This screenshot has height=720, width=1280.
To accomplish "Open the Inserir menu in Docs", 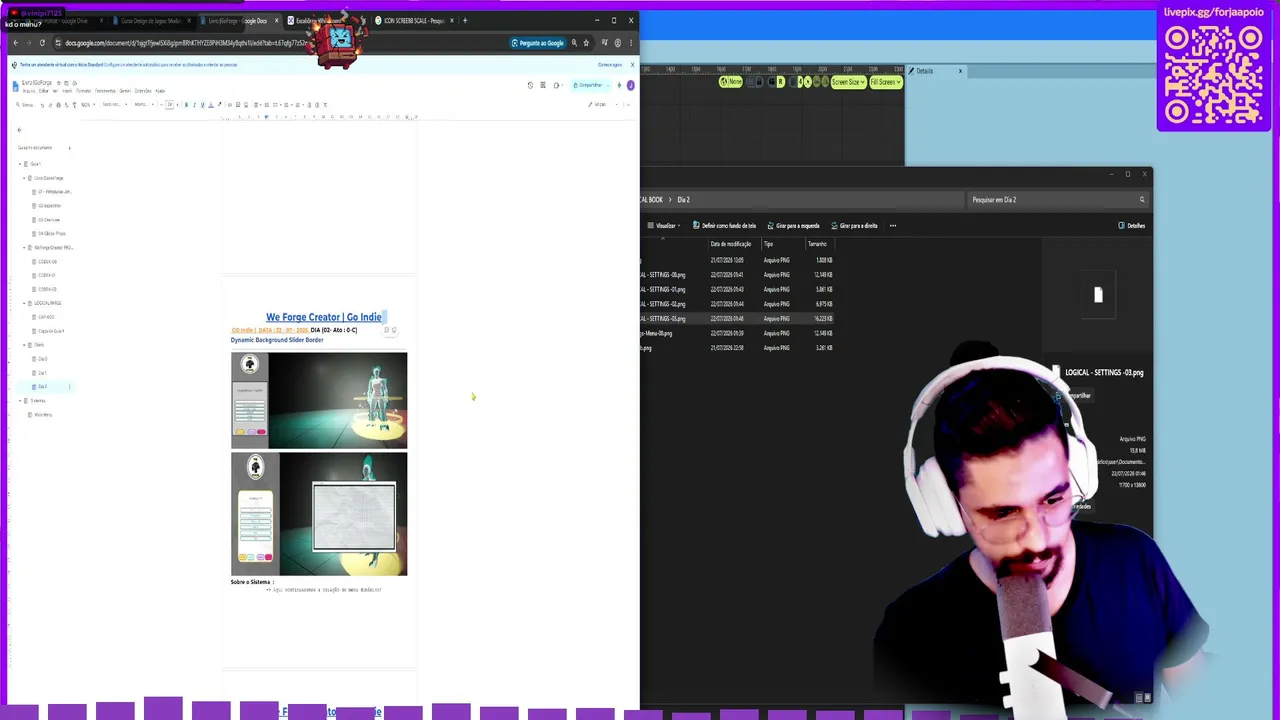I will pos(67,91).
